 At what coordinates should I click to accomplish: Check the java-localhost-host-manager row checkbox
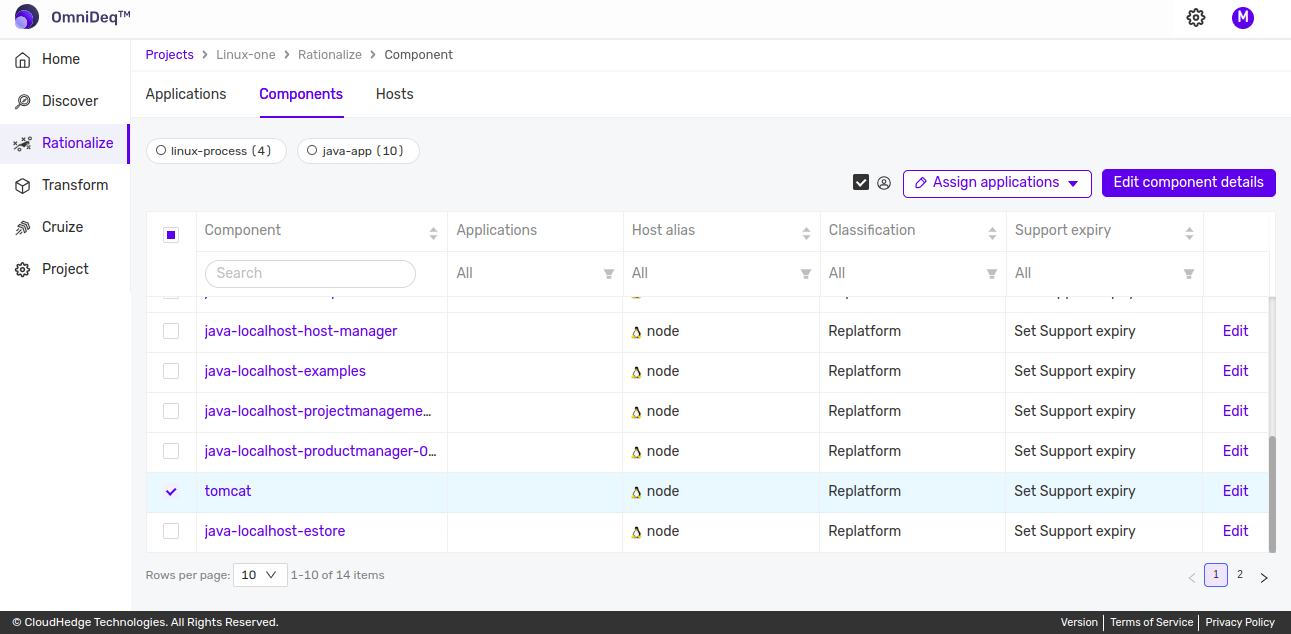pyautogui.click(x=171, y=331)
